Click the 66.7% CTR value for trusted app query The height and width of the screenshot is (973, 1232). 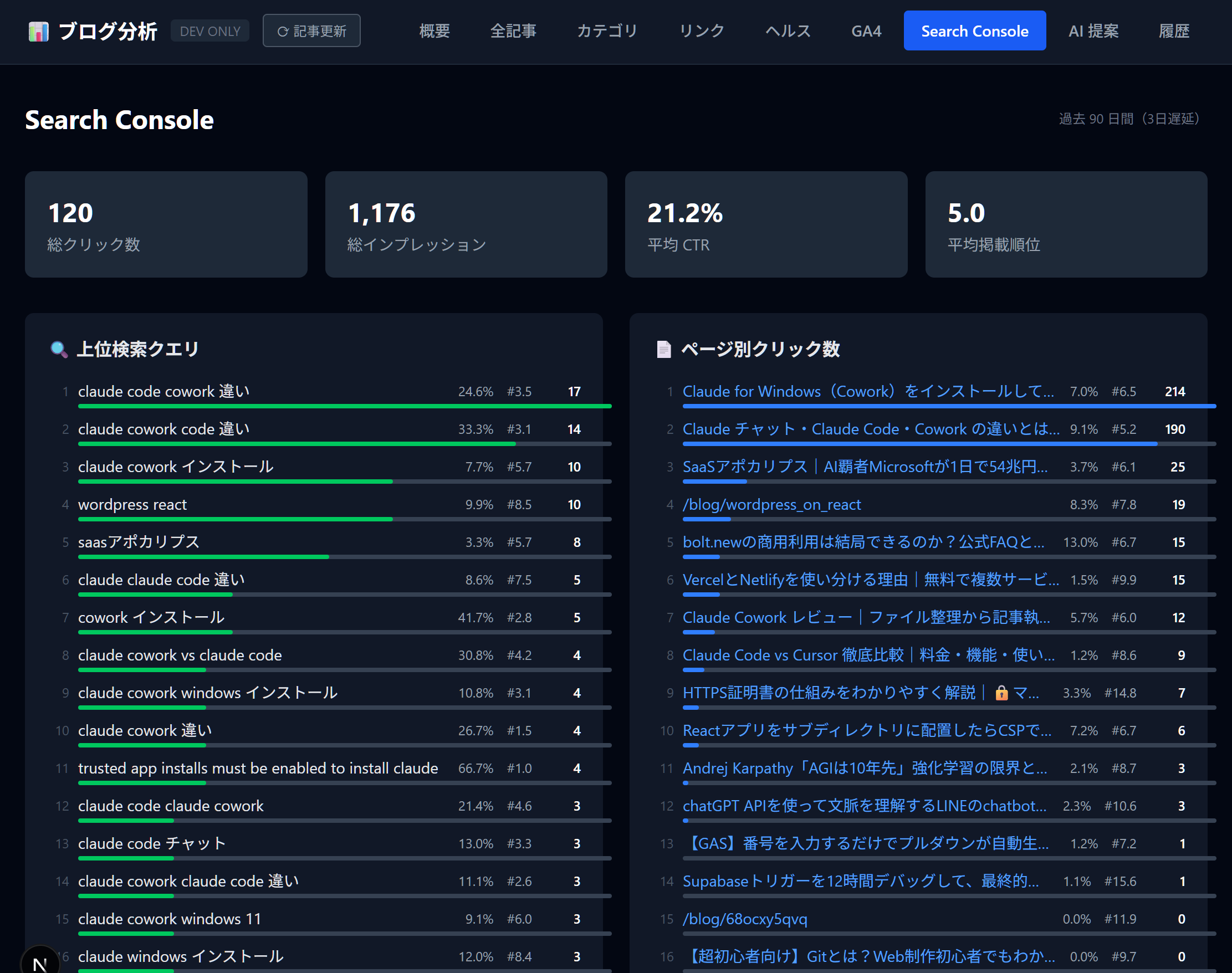tap(476, 768)
